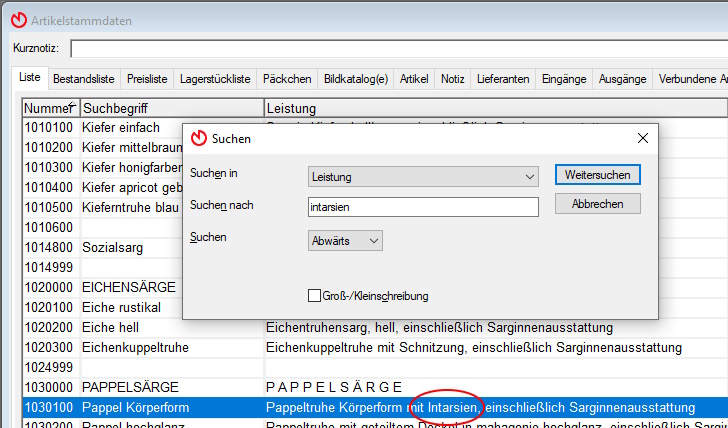Open the Ausgänge tab

coord(622,79)
